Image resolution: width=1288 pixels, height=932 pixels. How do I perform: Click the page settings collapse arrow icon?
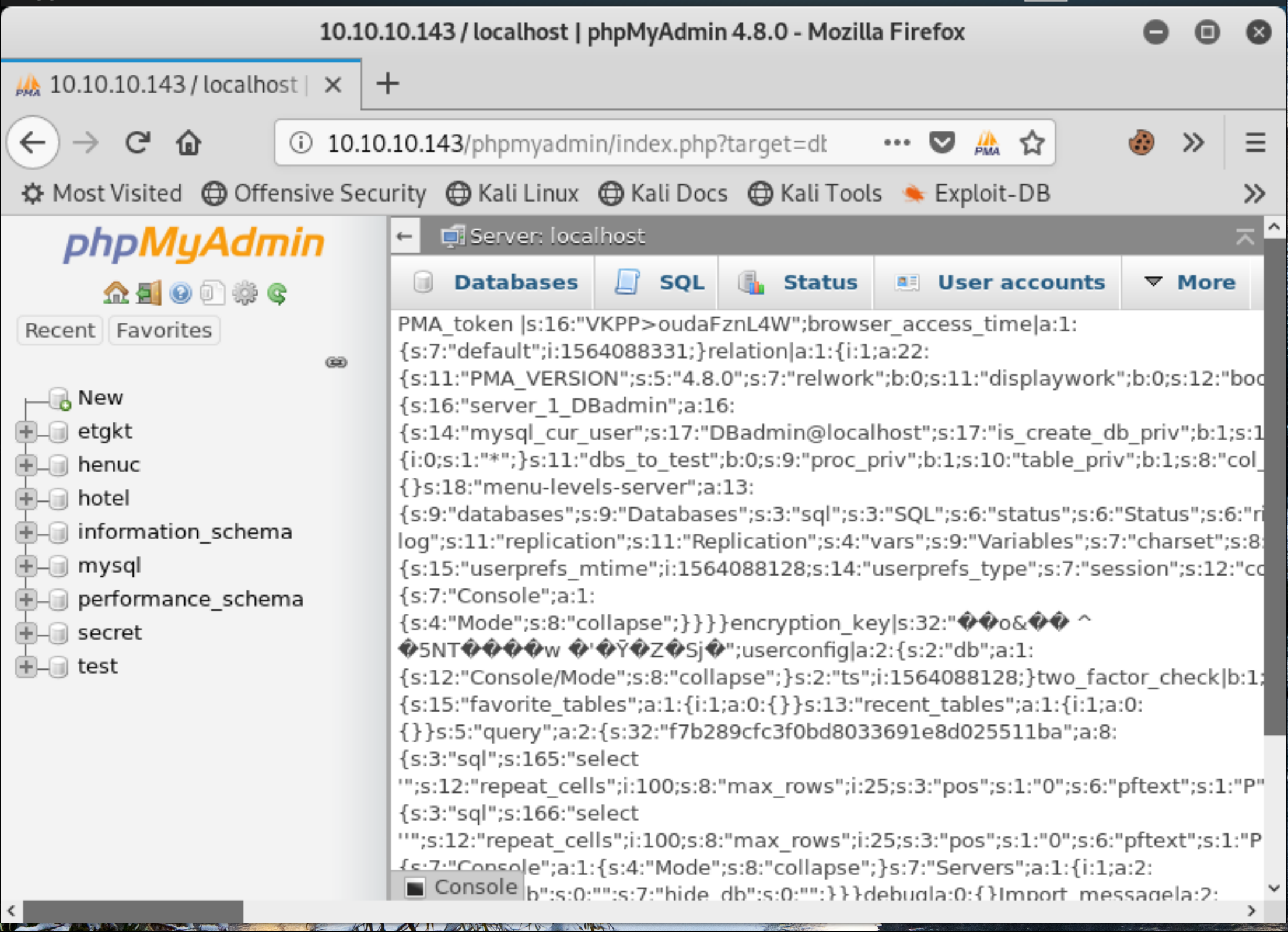click(1244, 236)
